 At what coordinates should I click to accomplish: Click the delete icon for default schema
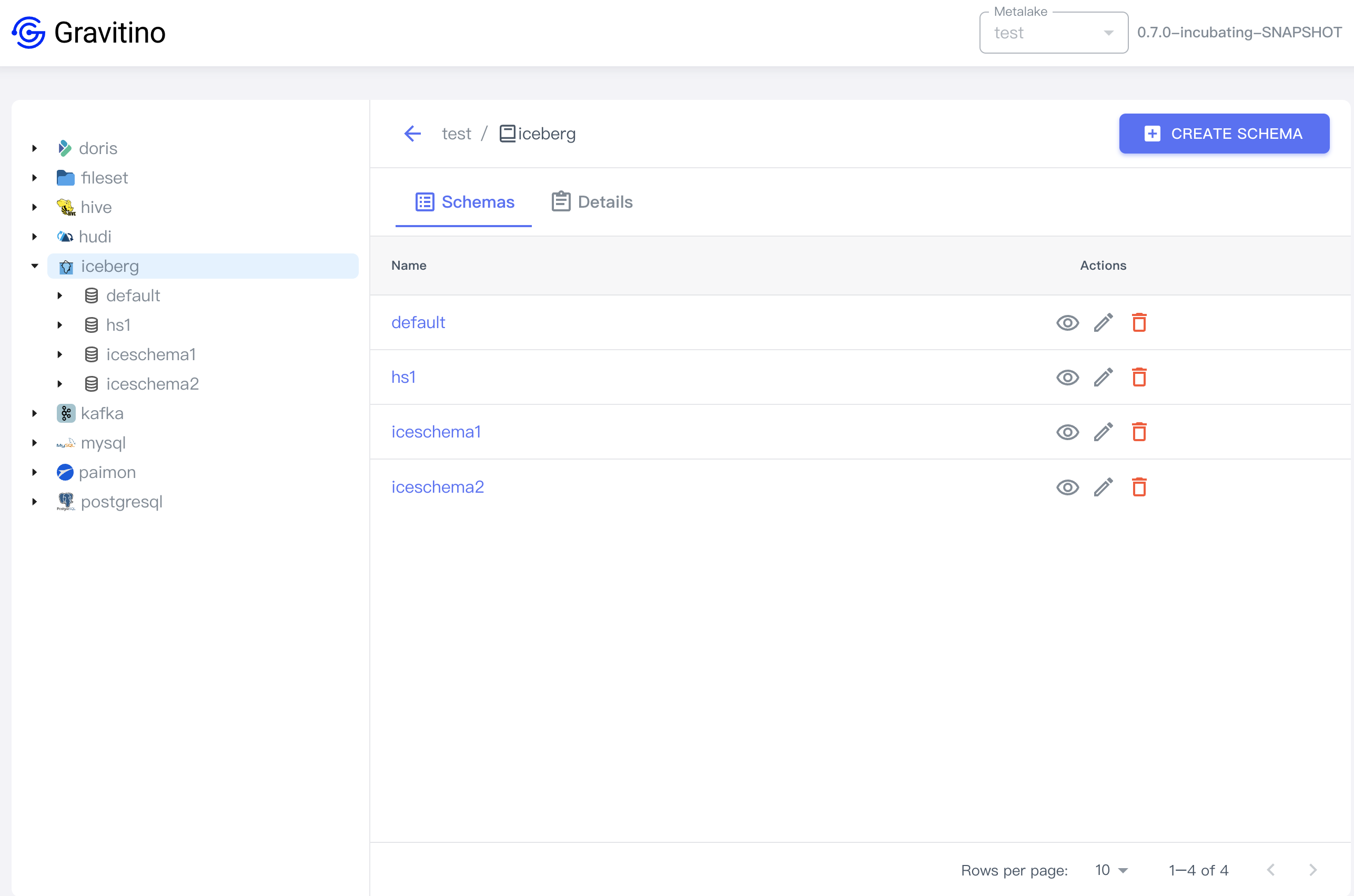[x=1139, y=322]
